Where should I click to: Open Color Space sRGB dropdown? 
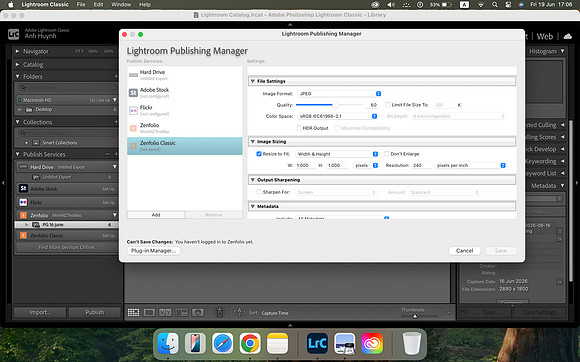[x=337, y=116]
